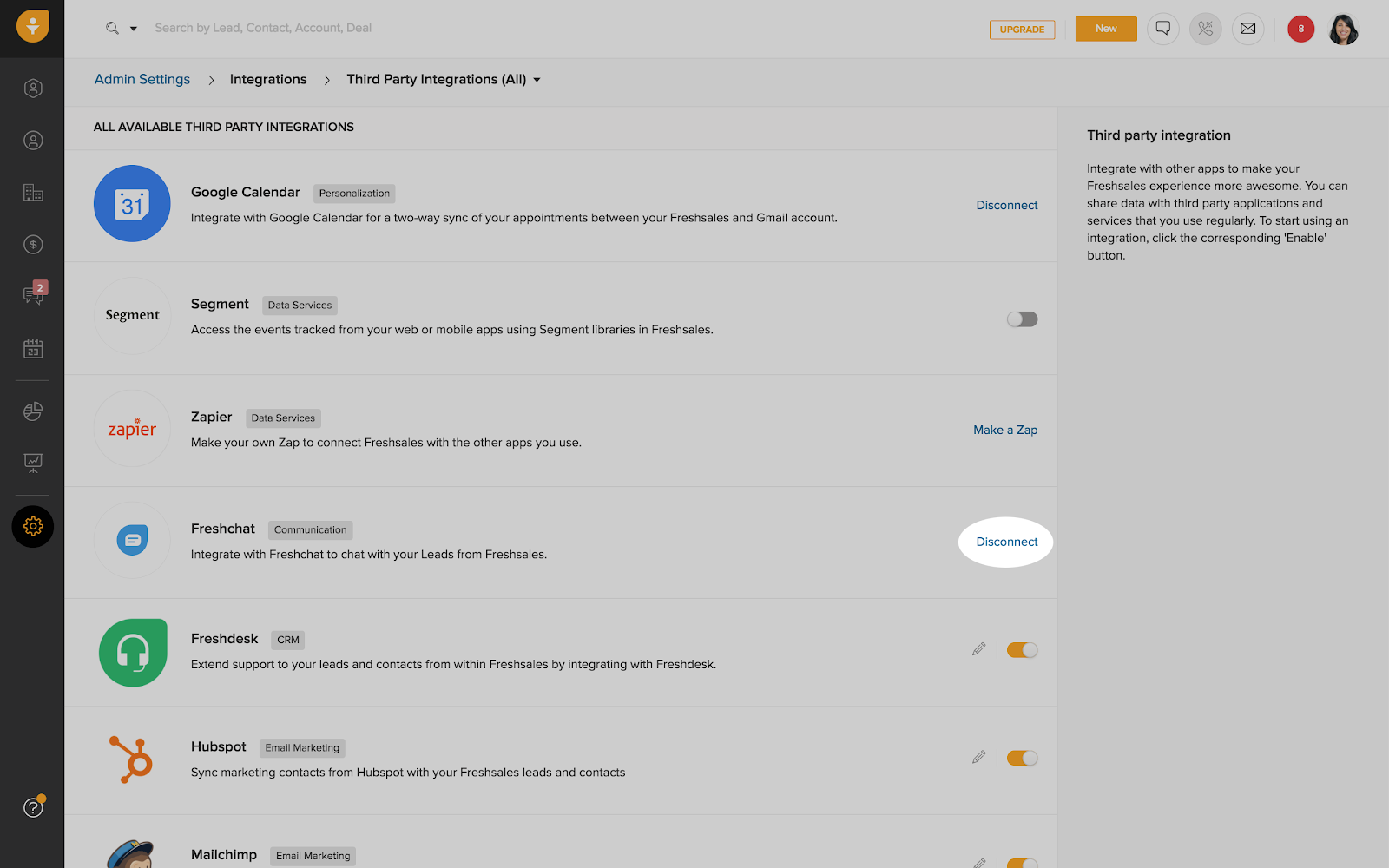Disconnect the Google Calendar integration
The image size is (1389, 868).
(1007, 206)
